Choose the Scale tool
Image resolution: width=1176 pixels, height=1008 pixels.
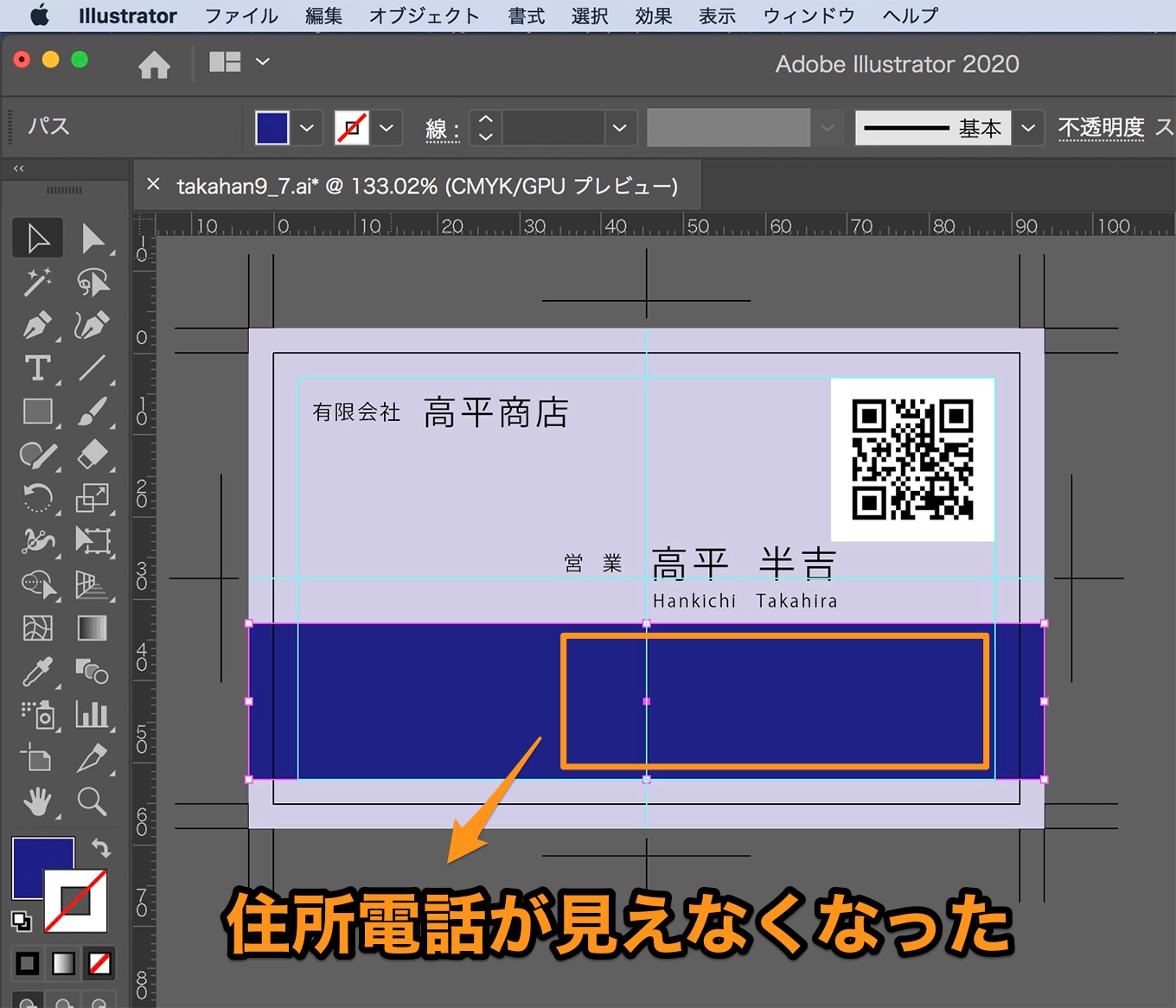[x=93, y=498]
